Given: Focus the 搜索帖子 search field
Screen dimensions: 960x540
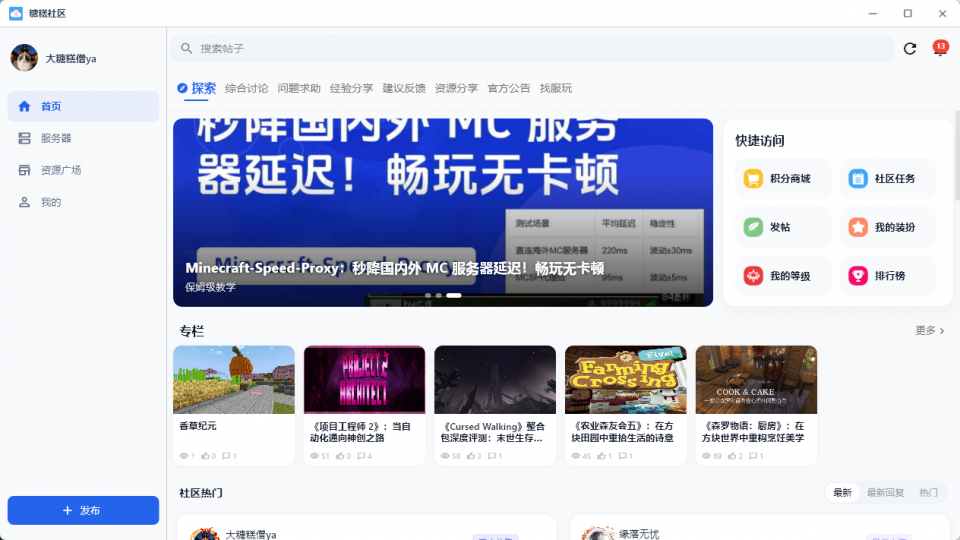Looking at the screenshot, I should tap(533, 48).
